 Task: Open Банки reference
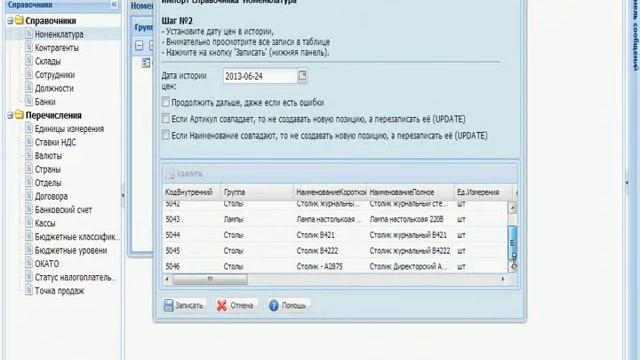pyautogui.click(x=45, y=102)
